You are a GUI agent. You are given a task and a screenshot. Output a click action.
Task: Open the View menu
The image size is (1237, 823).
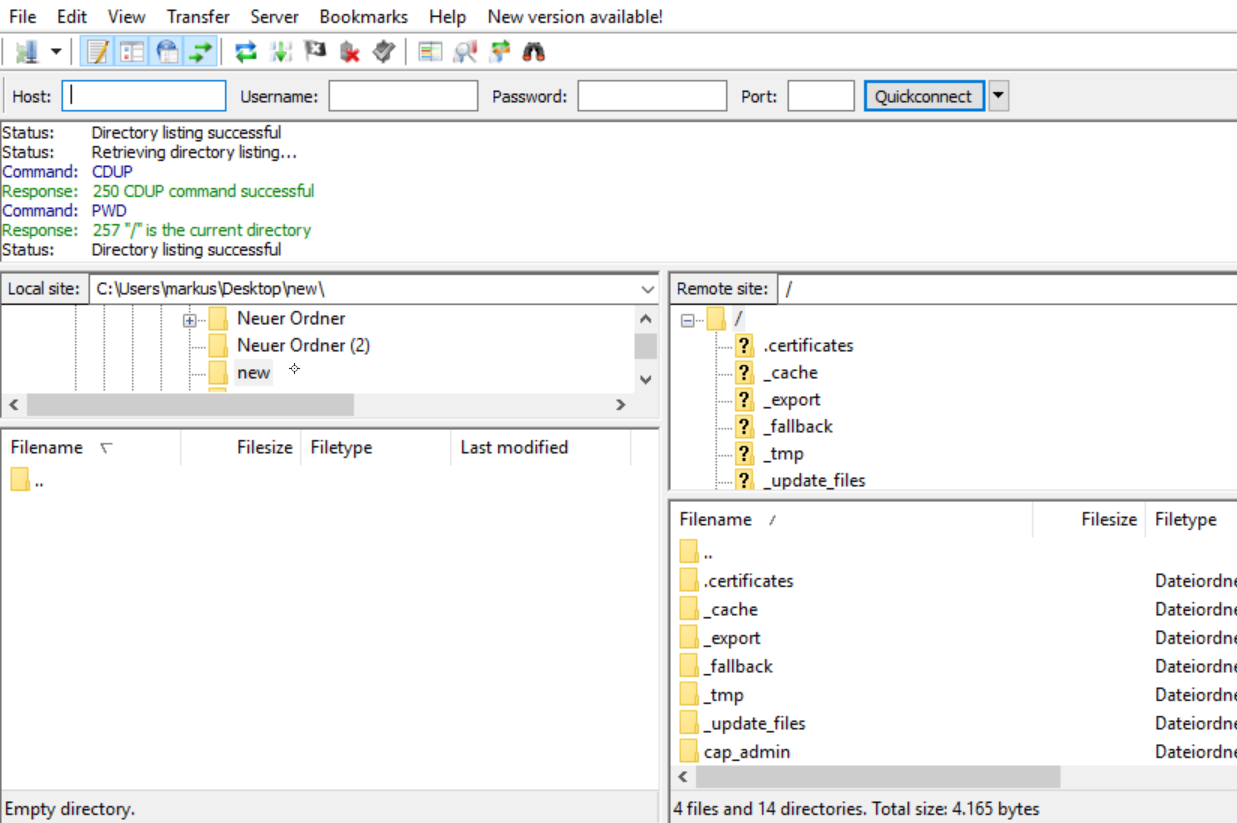pyautogui.click(x=126, y=16)
